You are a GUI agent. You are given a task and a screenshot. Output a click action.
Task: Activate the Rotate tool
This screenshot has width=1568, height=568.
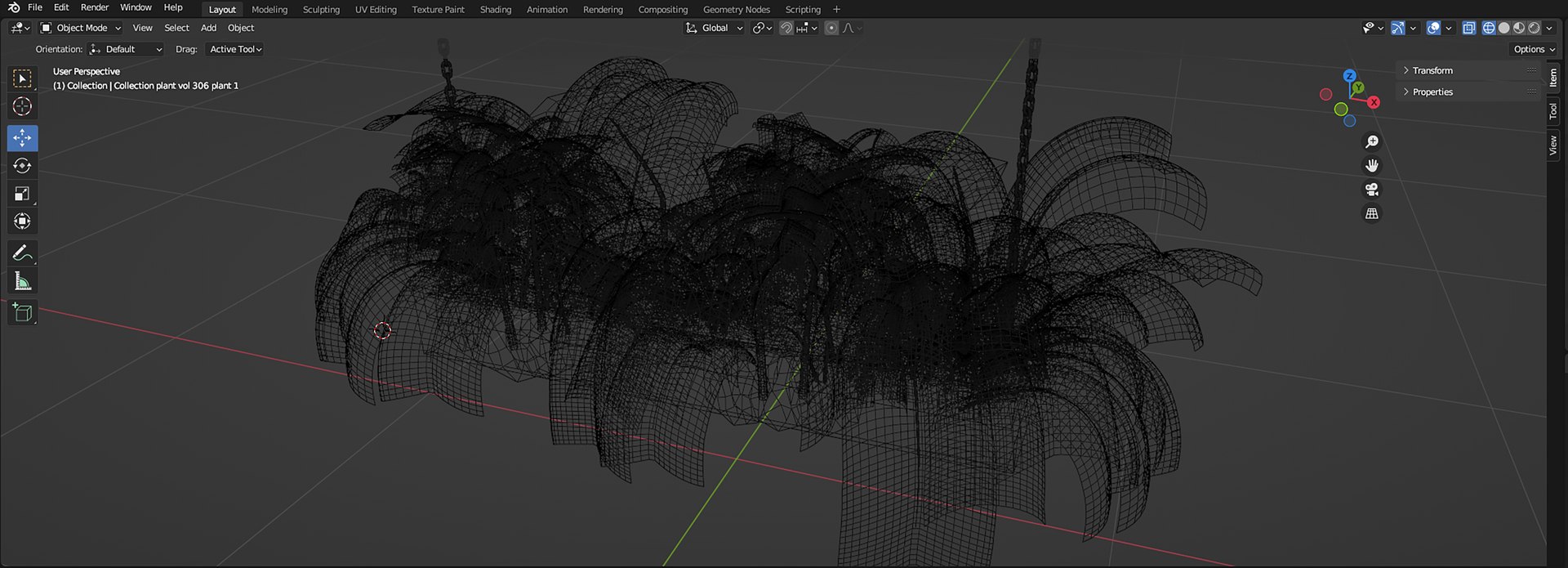(x=22, y=166)
